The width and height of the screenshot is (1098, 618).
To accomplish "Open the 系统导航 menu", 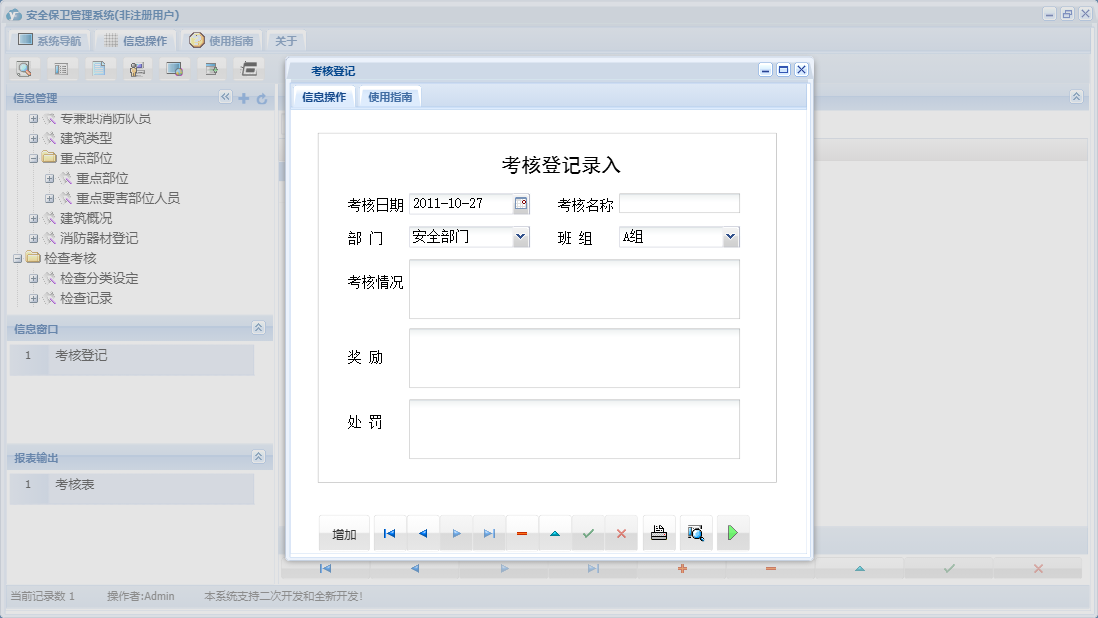I will [47, 39].
